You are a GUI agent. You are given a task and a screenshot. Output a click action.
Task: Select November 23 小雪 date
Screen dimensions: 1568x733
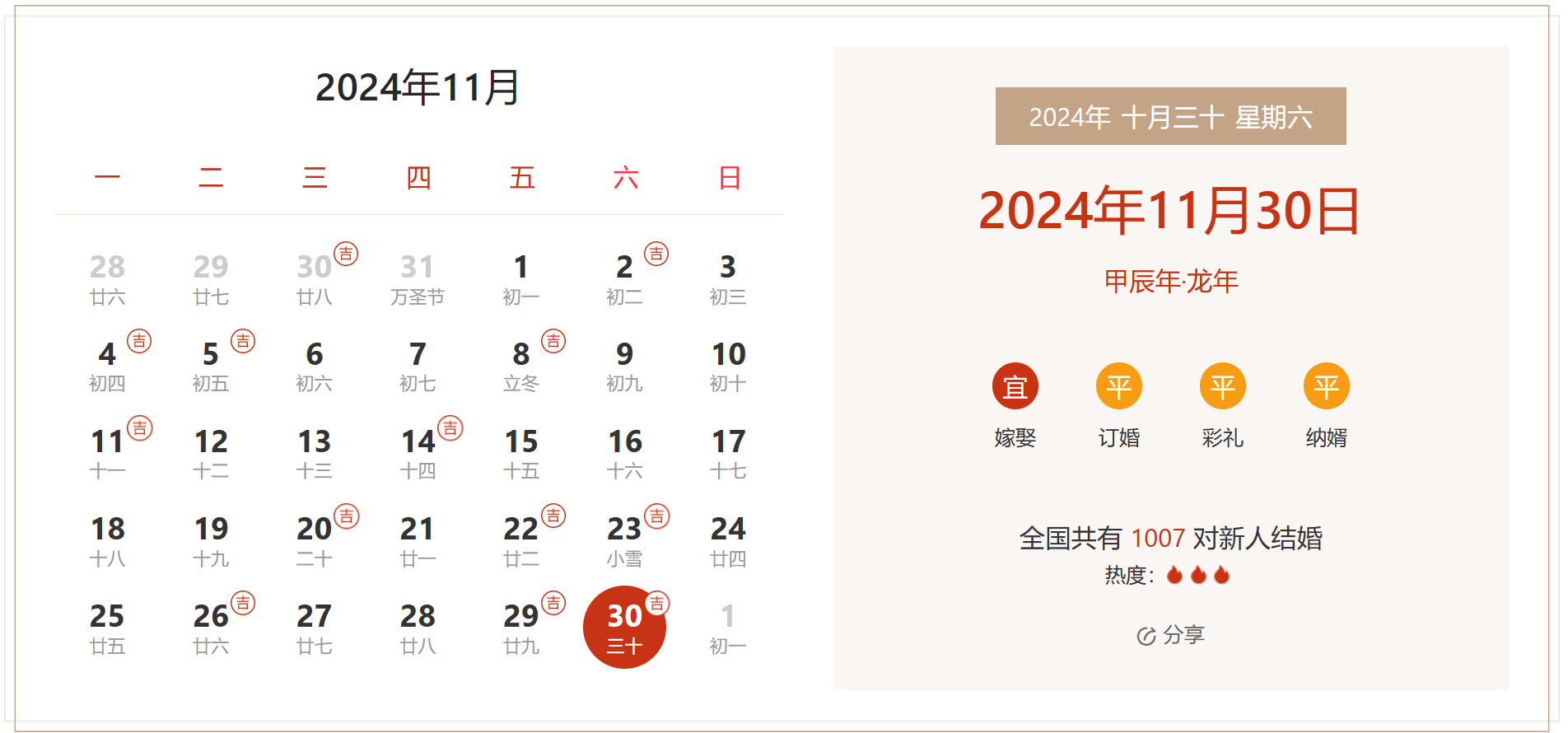624,540
